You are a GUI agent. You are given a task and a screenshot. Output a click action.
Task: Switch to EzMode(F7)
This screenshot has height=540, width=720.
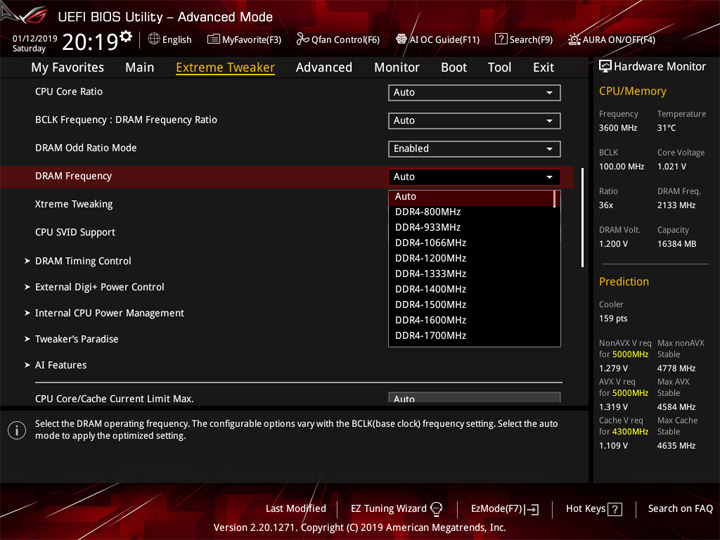(505, 509)
